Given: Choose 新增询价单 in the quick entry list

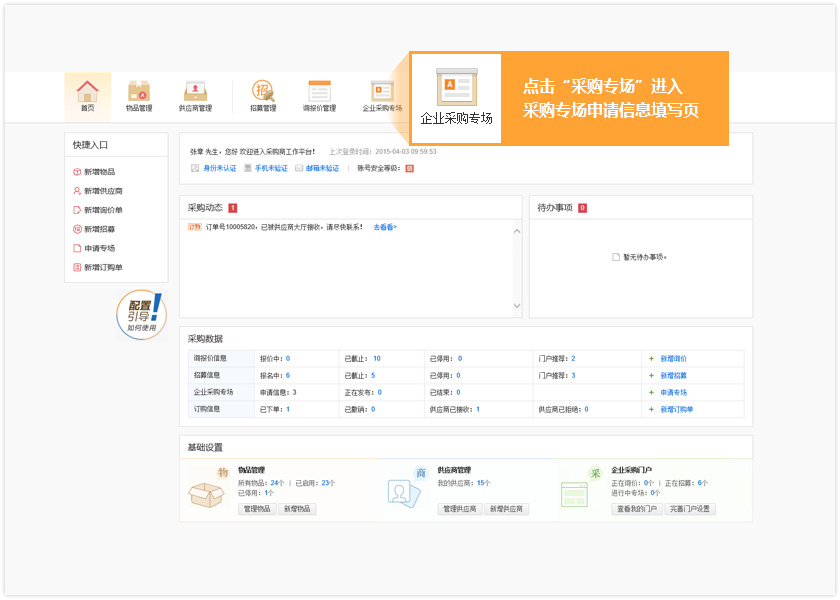Looking at the screenshot, I should tap(98, 210).
